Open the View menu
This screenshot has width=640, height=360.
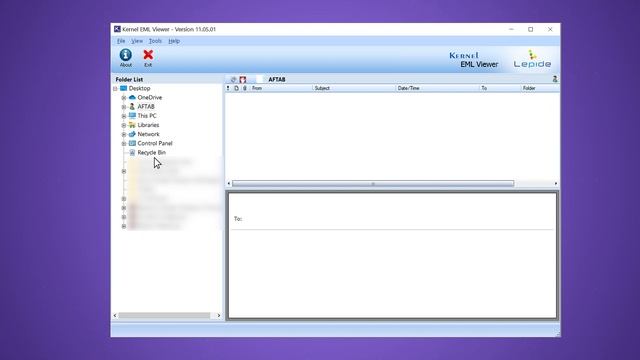click(137, 41)
